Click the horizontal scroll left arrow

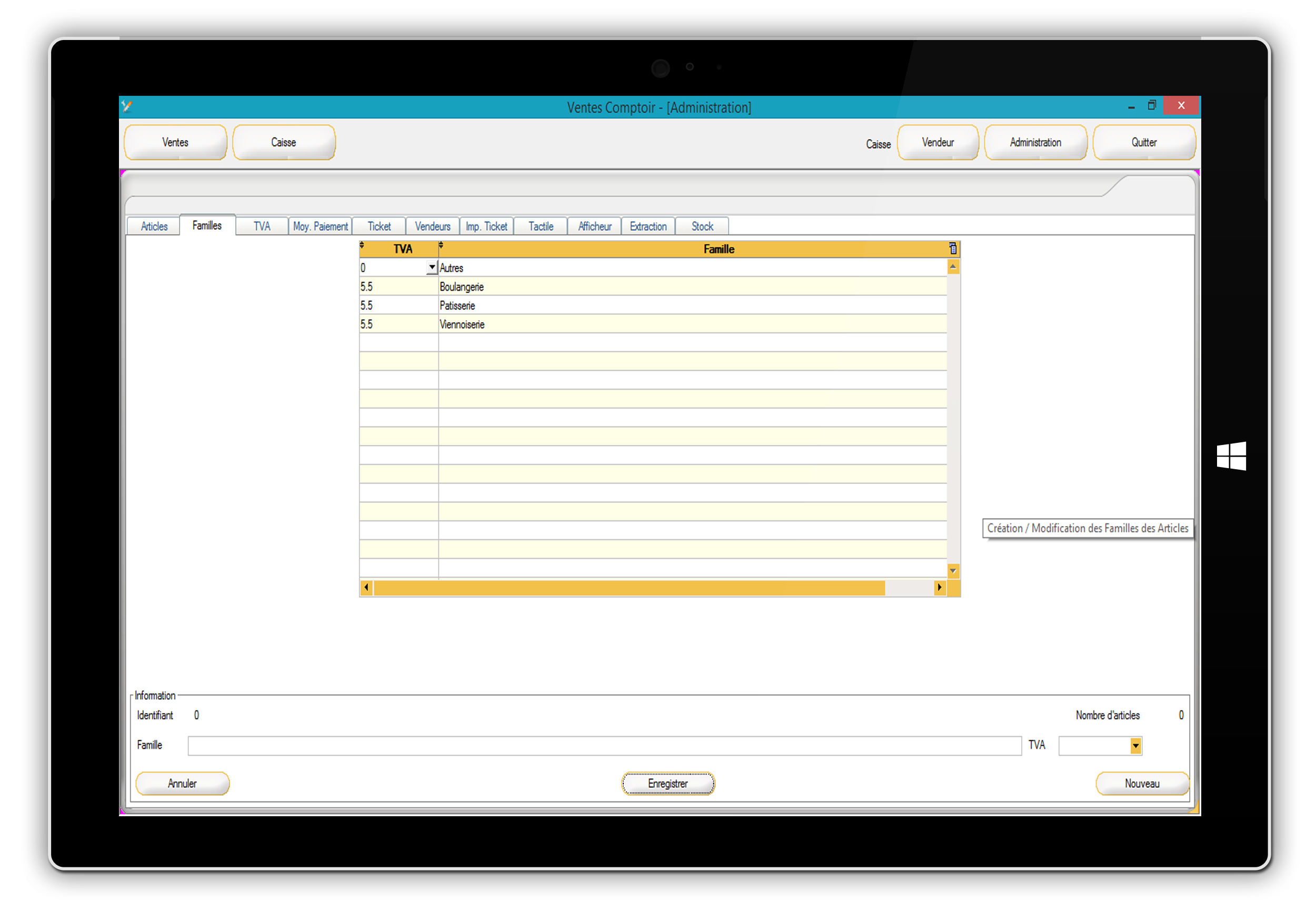[366, 587]
